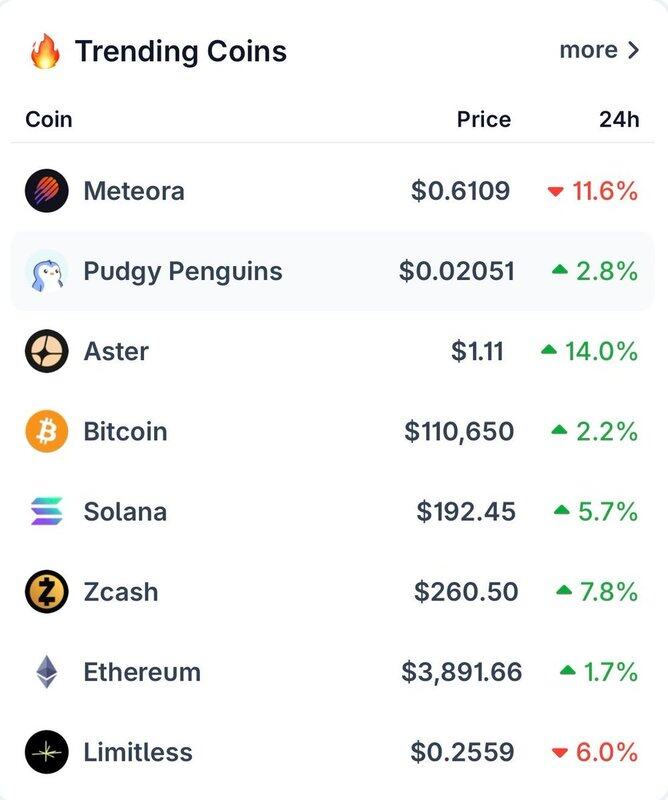Sort by the Coin column header
This screenshot has height=800, width=668.
pos(49,120)
